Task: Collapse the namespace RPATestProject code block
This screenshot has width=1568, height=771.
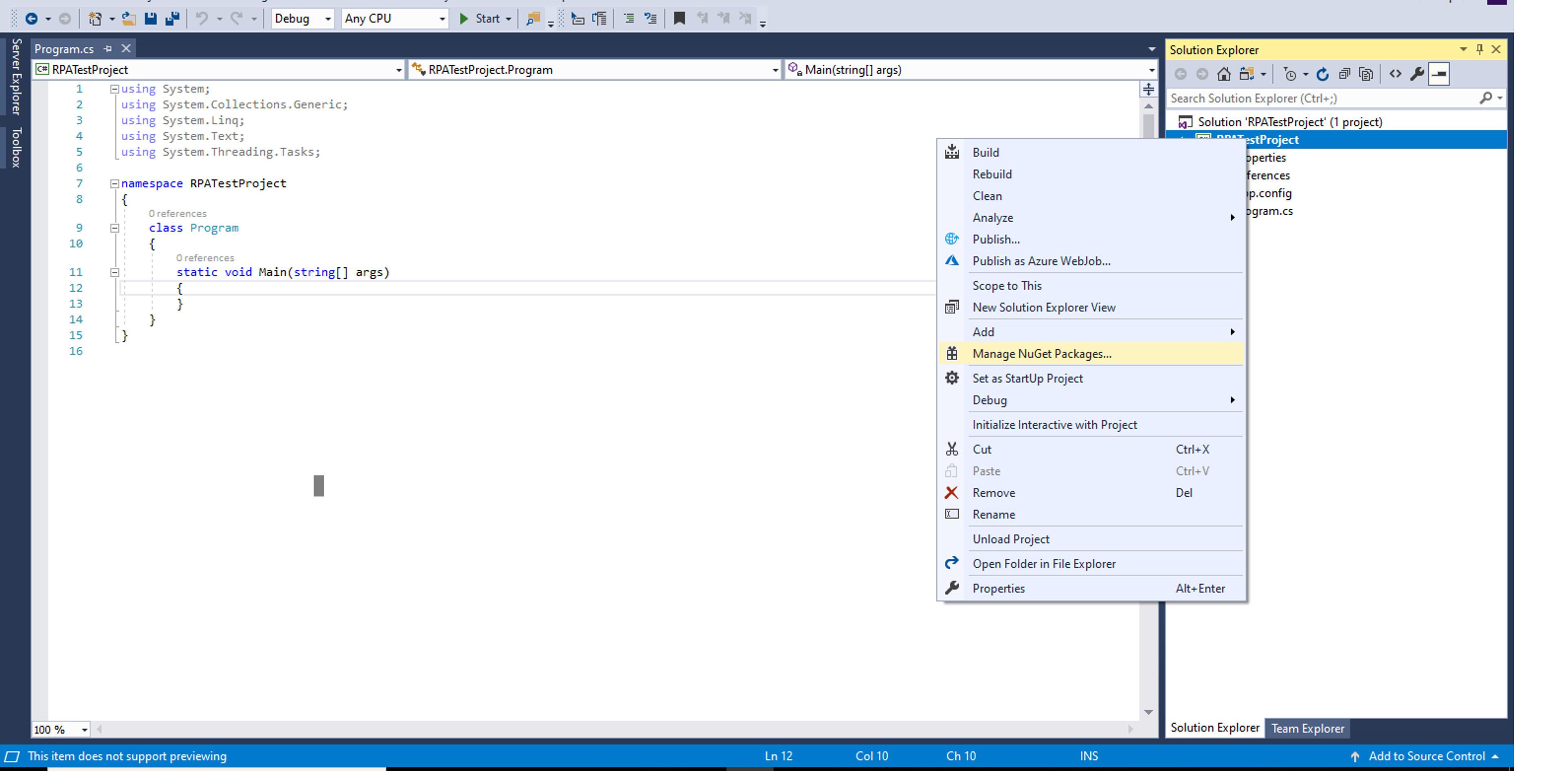Action: pos(114,183)
